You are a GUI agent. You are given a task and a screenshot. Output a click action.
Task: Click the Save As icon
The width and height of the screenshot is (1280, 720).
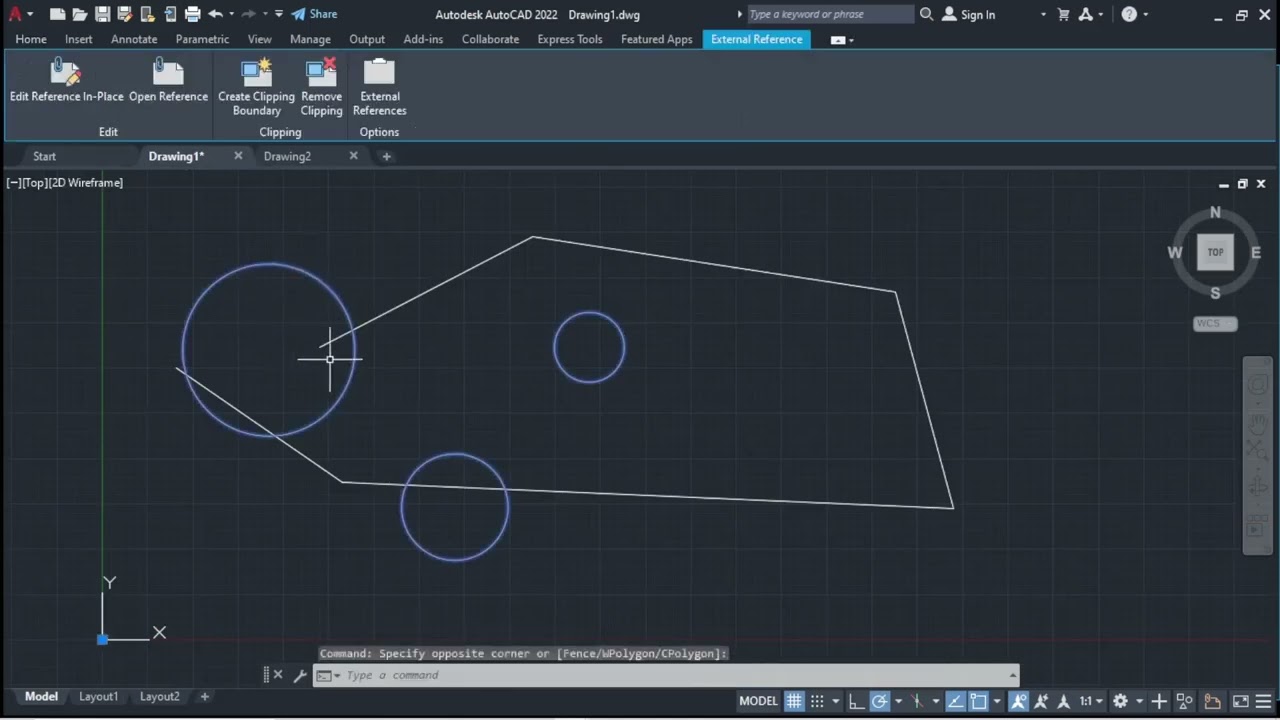pyautogui.click(x=124, y=15)
